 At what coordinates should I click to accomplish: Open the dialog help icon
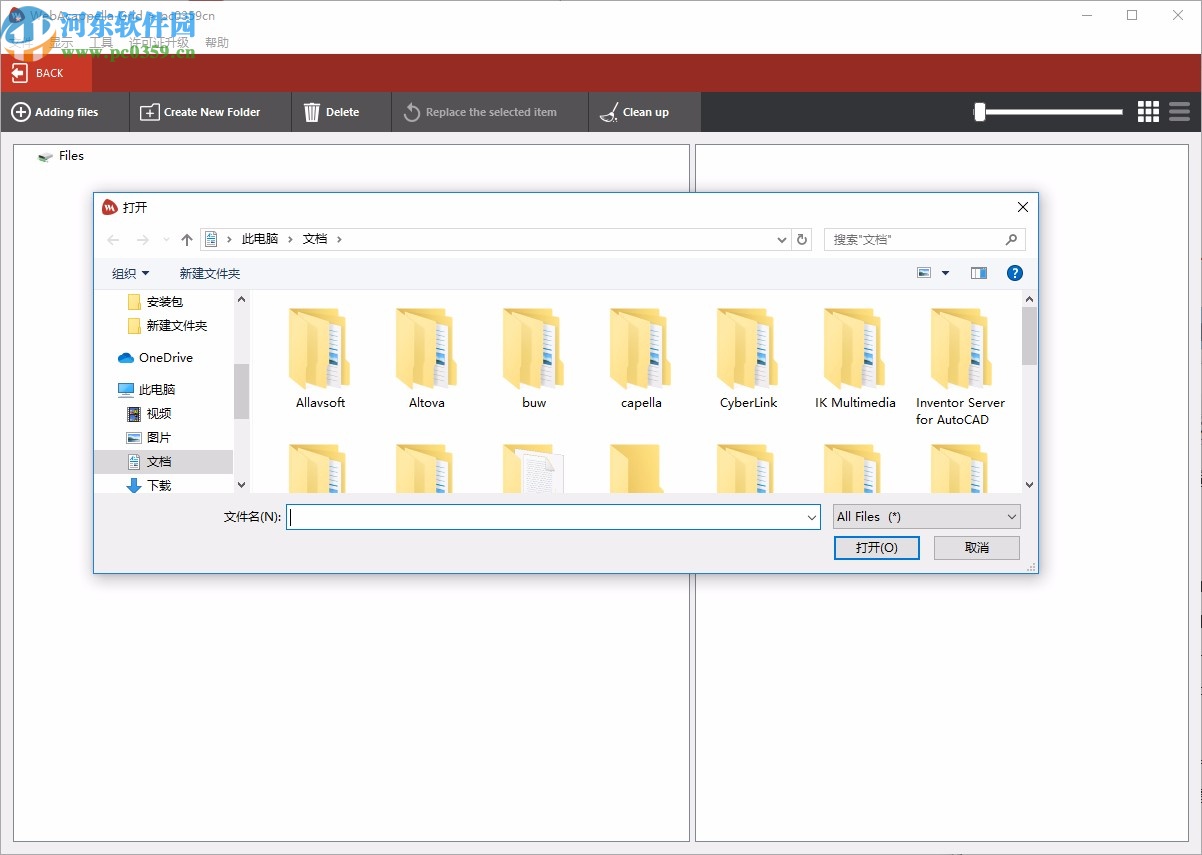coord(1014,273)
